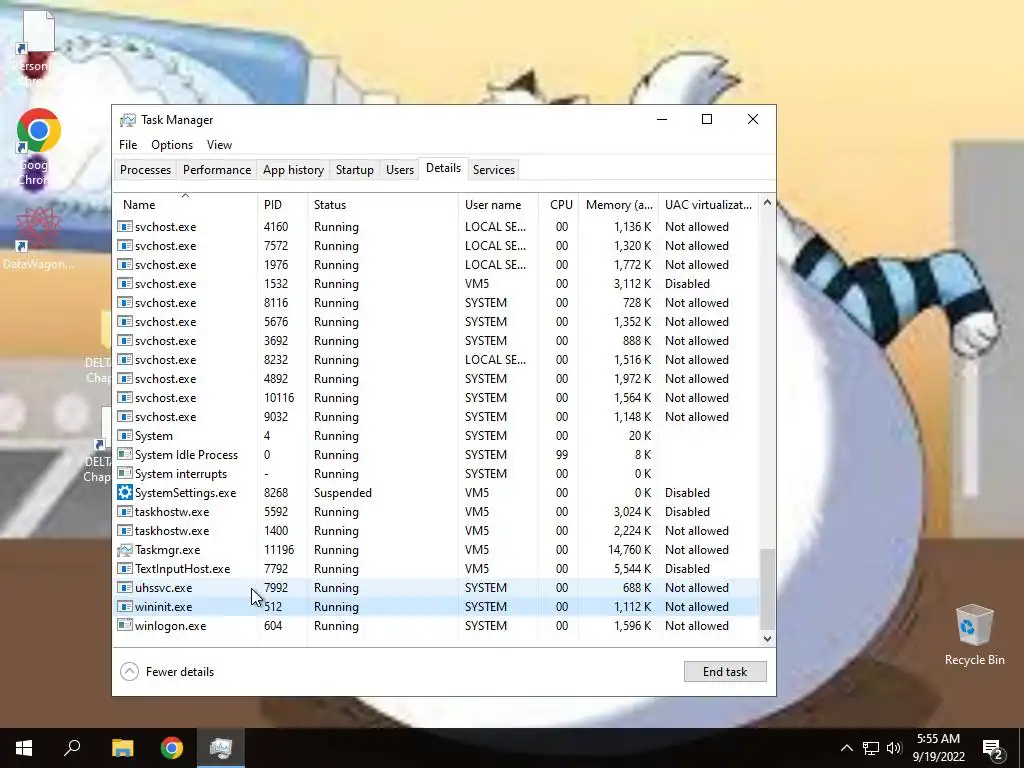Open the View menu
This screenshot has height=768, width=1024.
click(219, 145)
